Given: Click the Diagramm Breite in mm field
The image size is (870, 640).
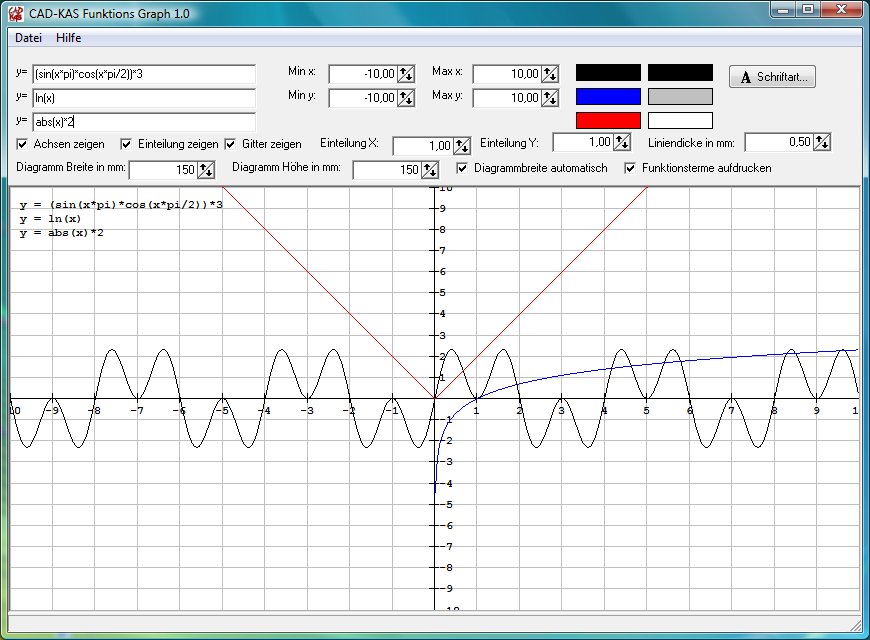Looking at the screenshot, I should [163, 170].
